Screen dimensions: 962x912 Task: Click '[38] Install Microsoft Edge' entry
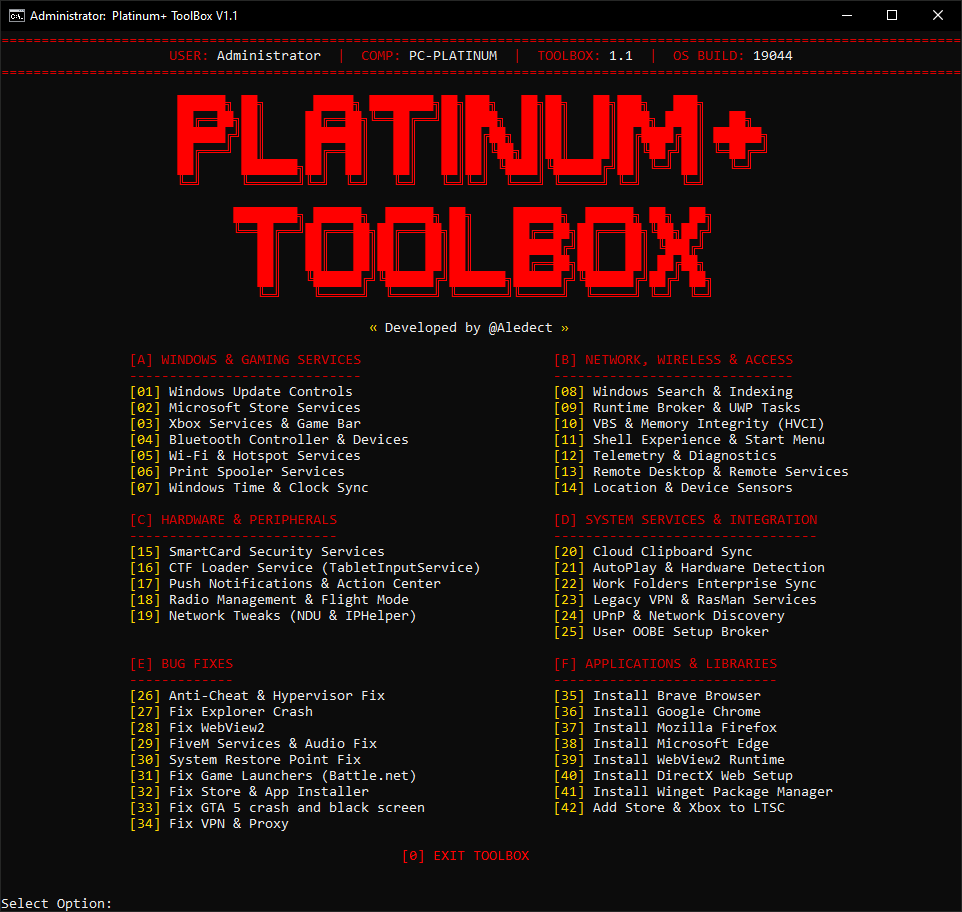661,743
